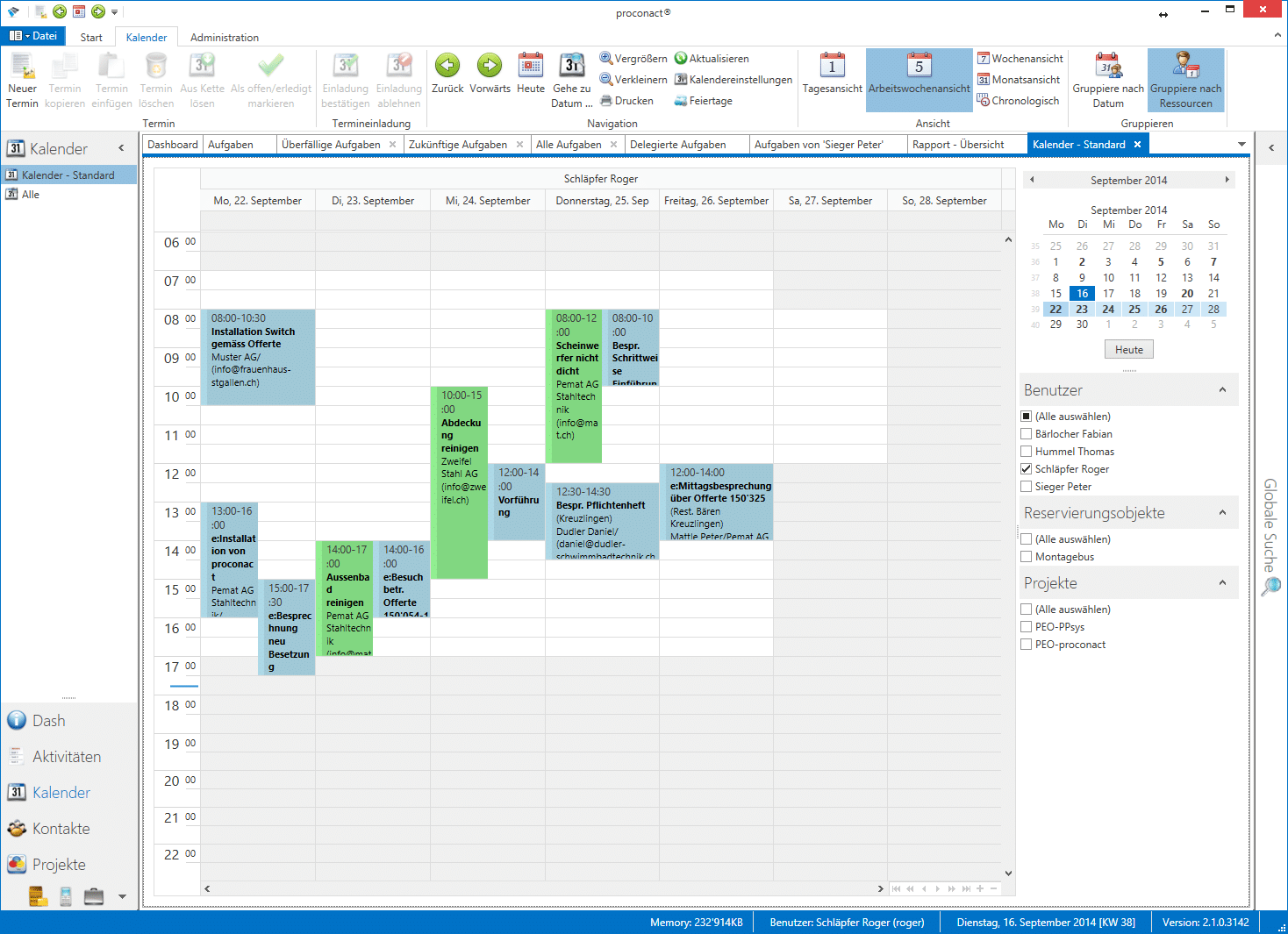Screen dimensions: 1288x934
Task: Group calendar by Datum
Action: (x=1108, y=80)
